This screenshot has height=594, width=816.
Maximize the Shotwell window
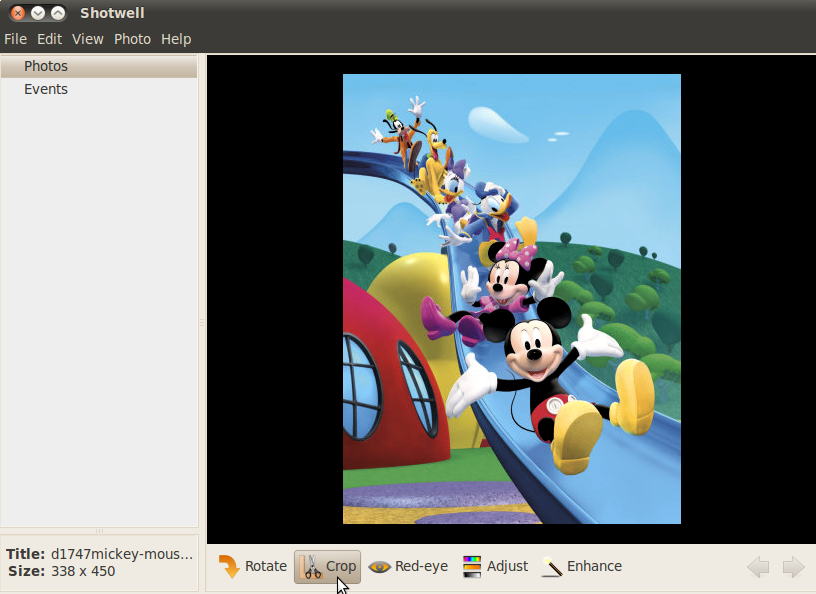click(58, 13)
